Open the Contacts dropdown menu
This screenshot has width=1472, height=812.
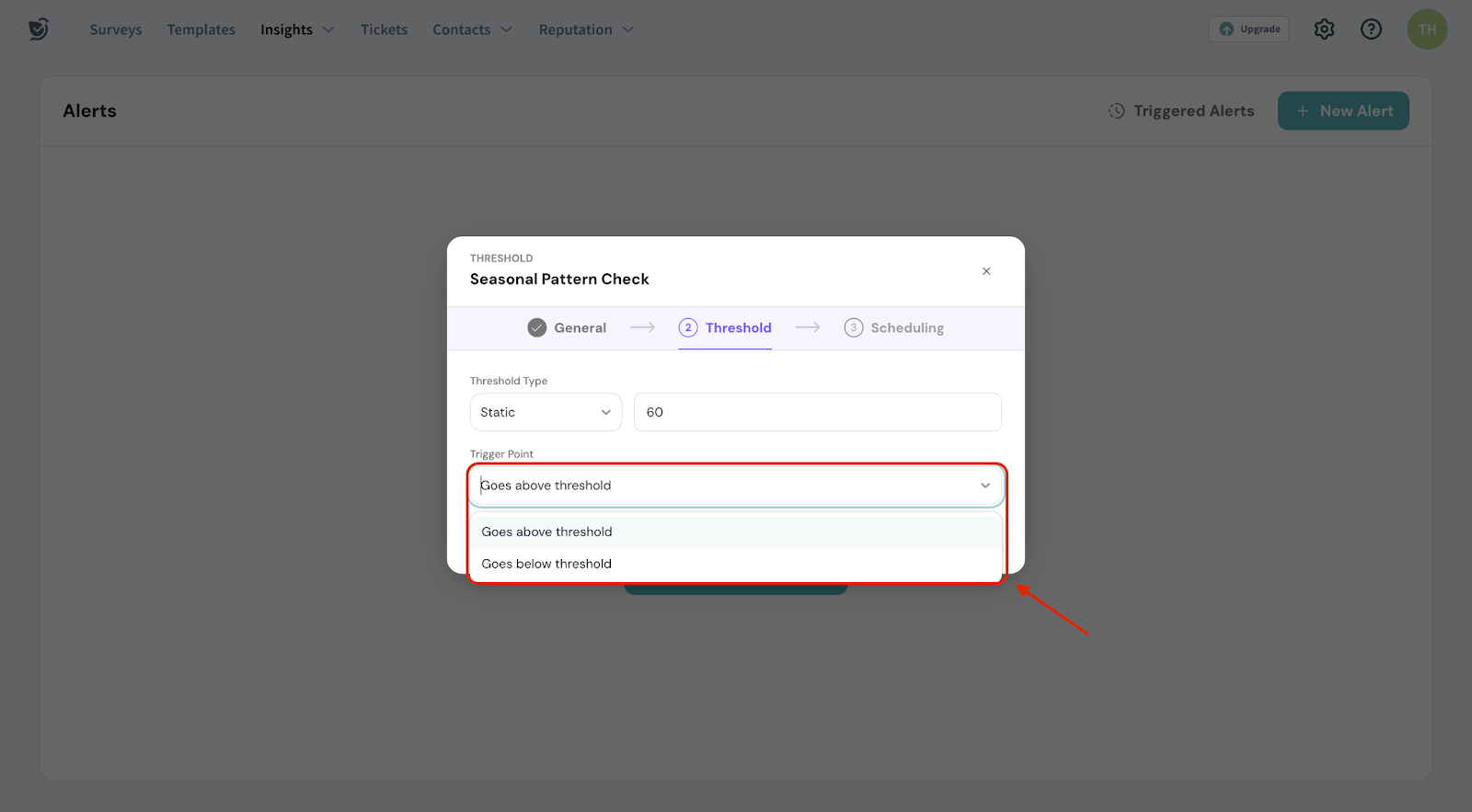(472, 29)
